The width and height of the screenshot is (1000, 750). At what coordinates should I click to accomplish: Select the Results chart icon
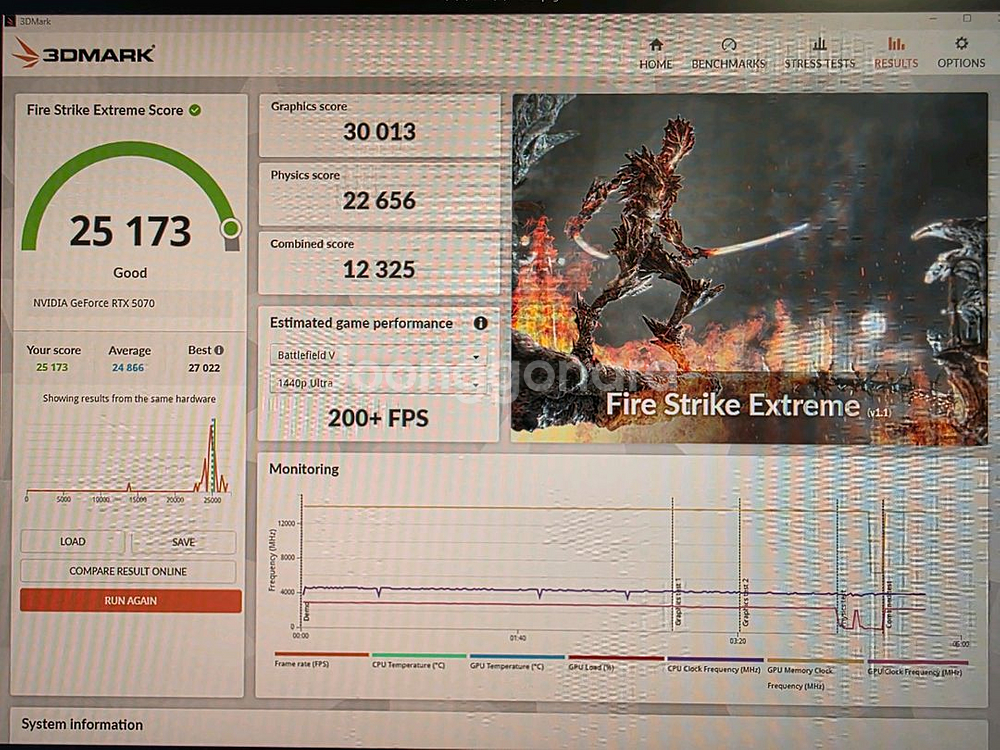(x=896, y=45)
